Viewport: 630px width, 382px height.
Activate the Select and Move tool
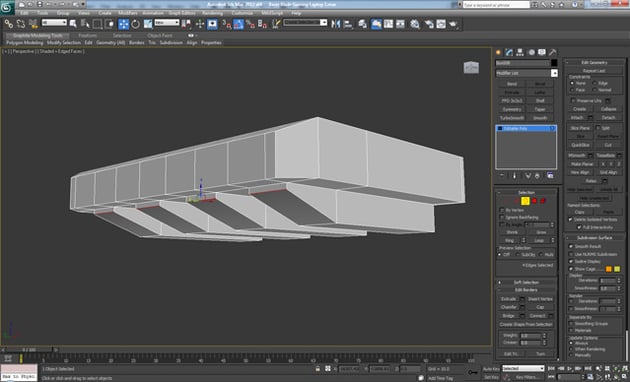(x=124, y=24)
